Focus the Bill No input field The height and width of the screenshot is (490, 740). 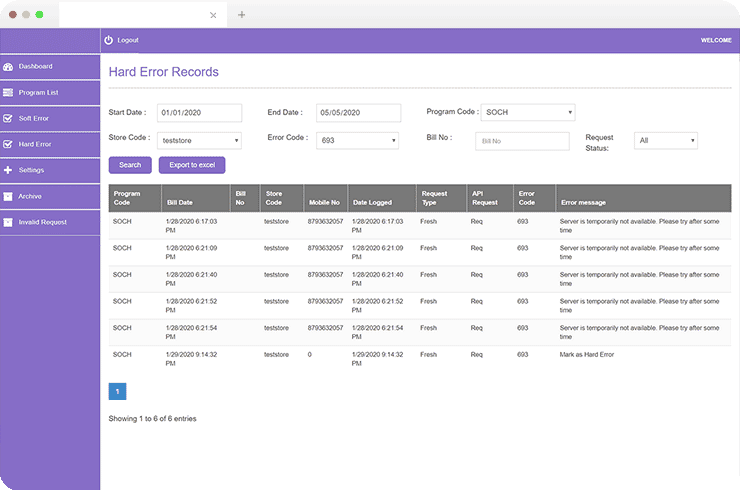(x=521, y=141)
